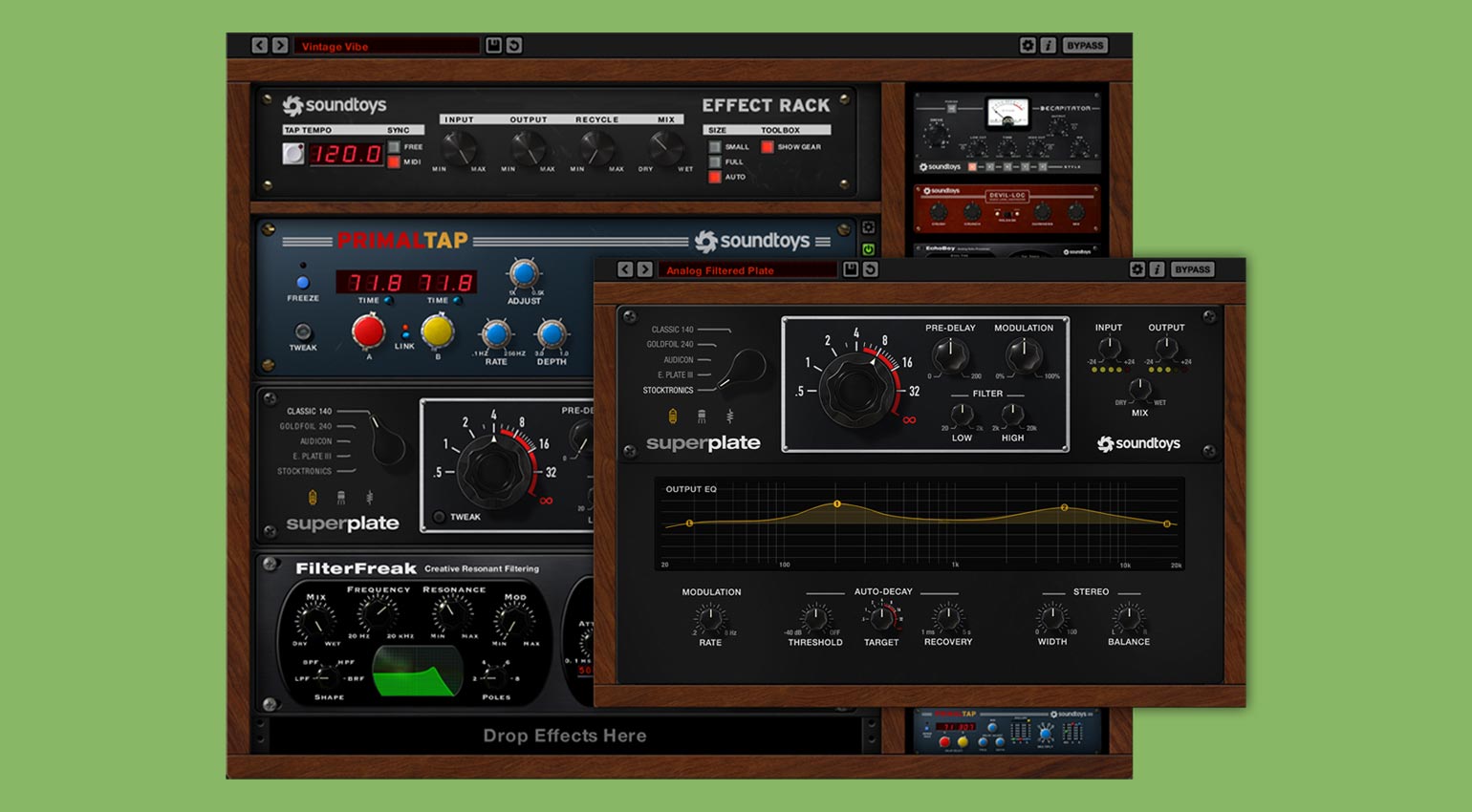Open PrimalTap TWEAK panel
This screenshot has height=812, width=1472.
coord(303,331)
